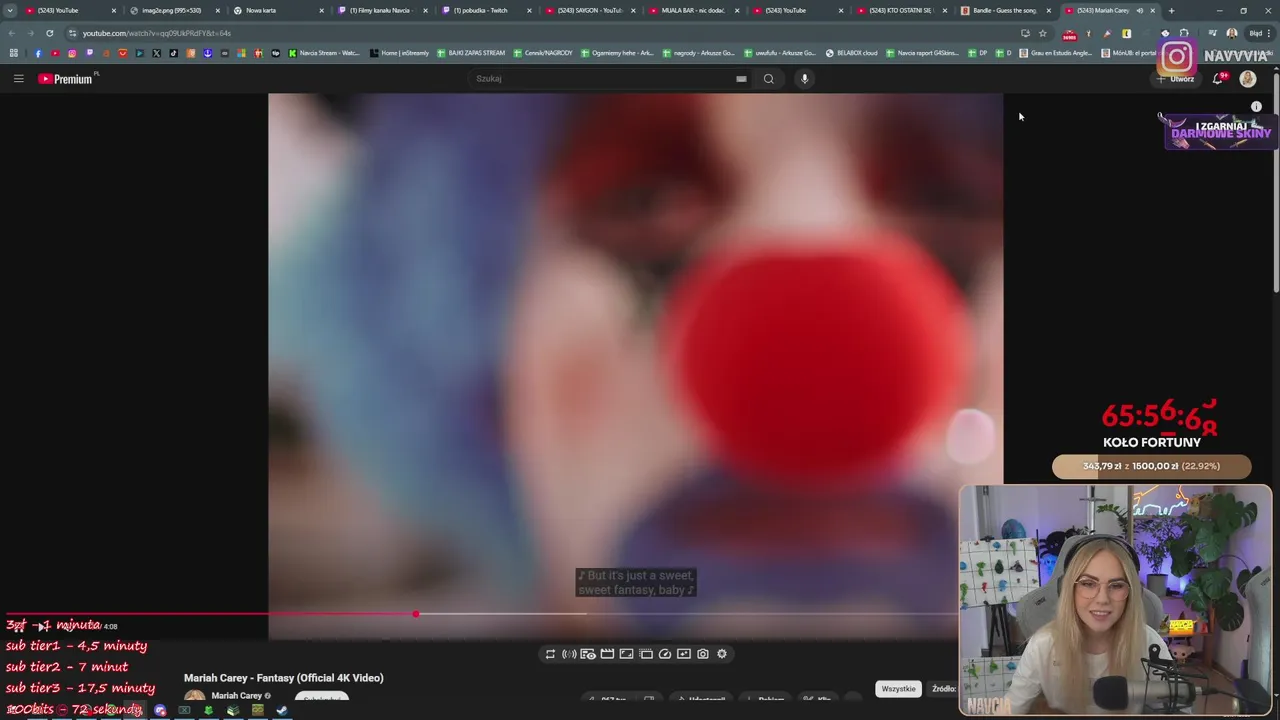The height and width of the screenshot is (720, 1280).
Task: Open the Twitch bookmark icon
Action: click(x=89, y=53)
